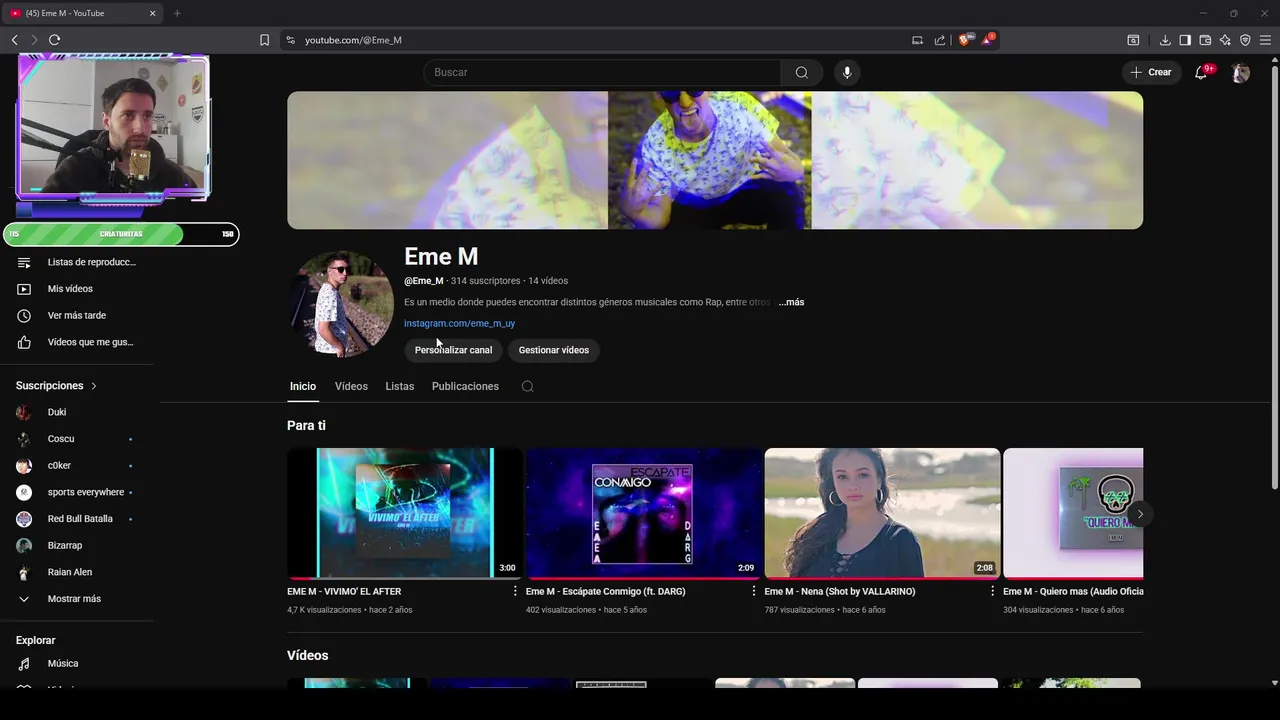Image resolution: width=1280 pixels, height=720 pixels.
Task: Play Escápate Conmigo thumbnail
Action: tap(643, 513)
